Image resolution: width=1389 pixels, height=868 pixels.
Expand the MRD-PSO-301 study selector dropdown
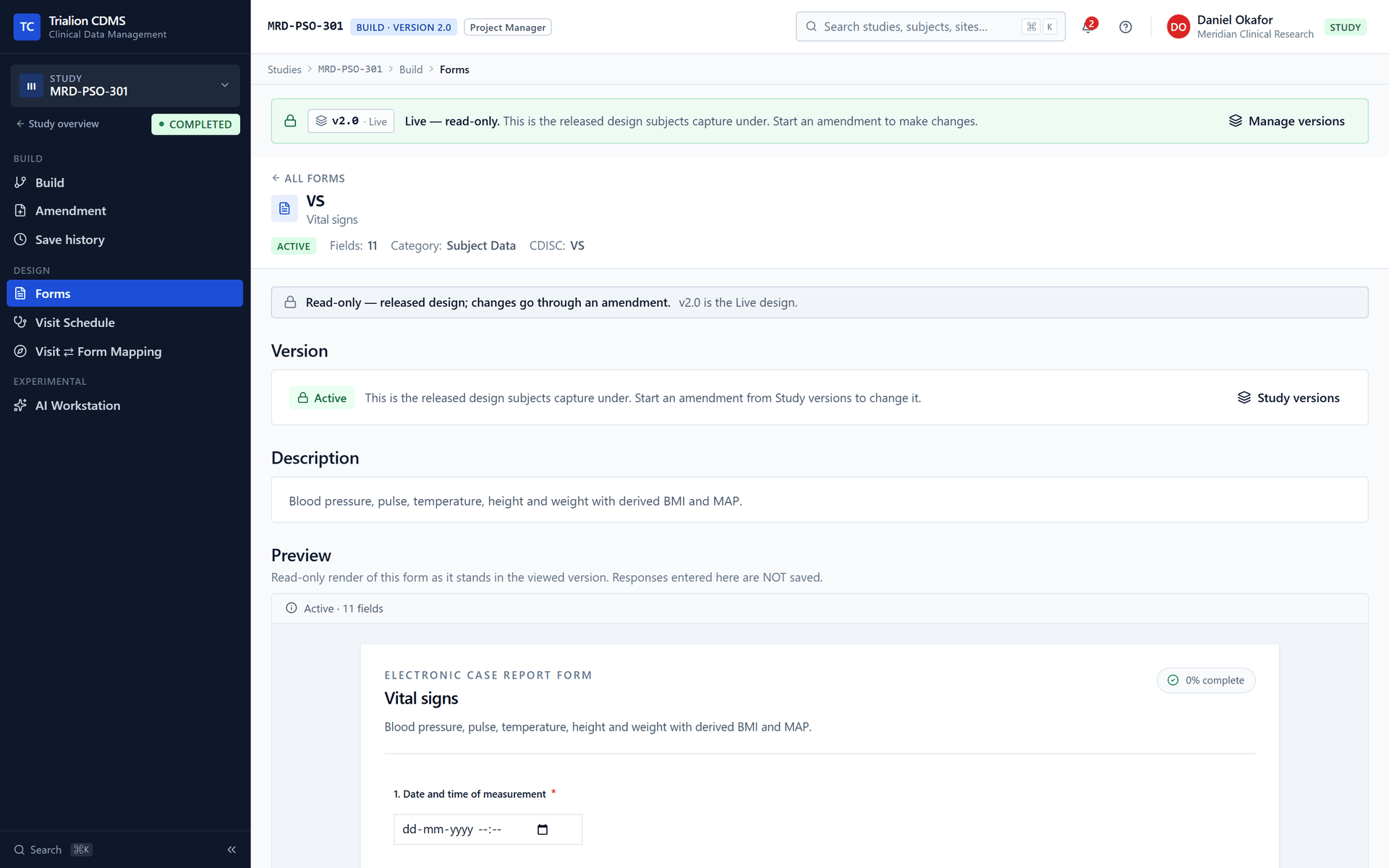pyautogui.click(x=125, y=85)
